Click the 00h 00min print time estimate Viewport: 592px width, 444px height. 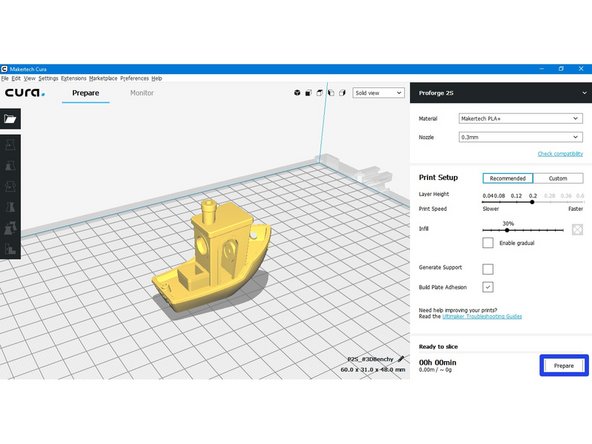pyautogui.click(x=437, y=362)
